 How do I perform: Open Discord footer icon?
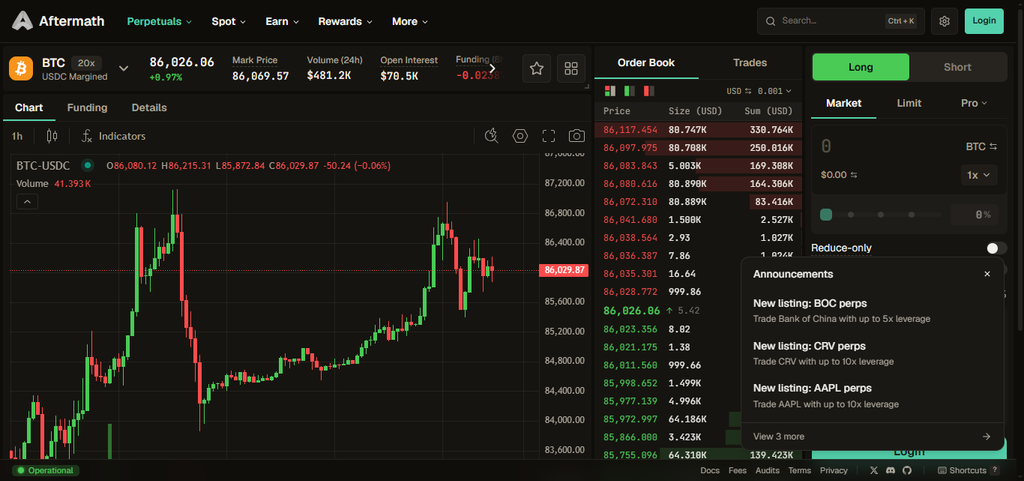890,471
